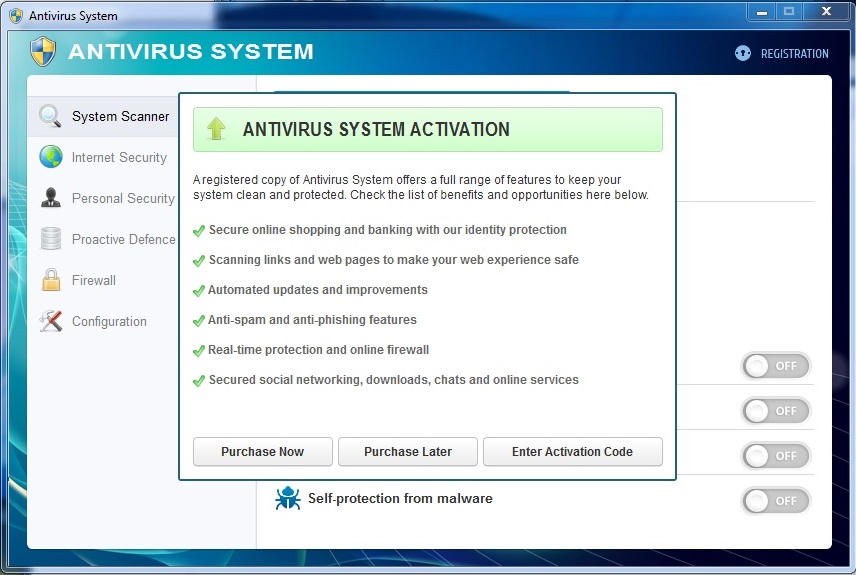Click the Proactive Defence database icon

coord(51,239)
